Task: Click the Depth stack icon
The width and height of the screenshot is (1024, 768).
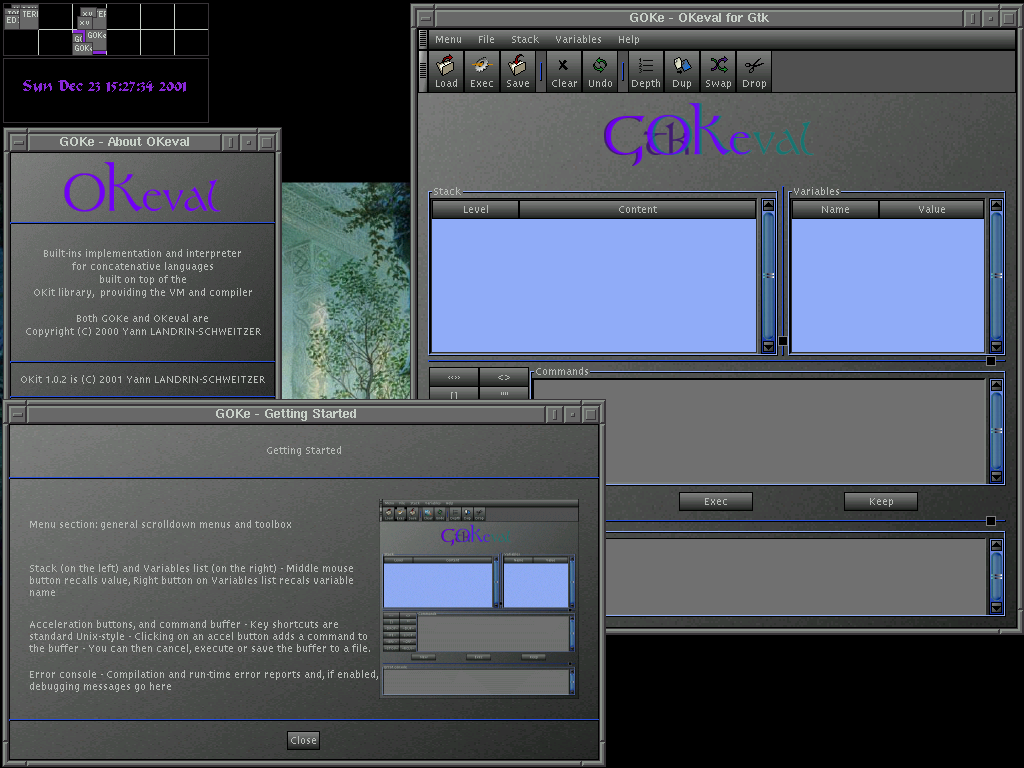Action: tap(646, 72)
